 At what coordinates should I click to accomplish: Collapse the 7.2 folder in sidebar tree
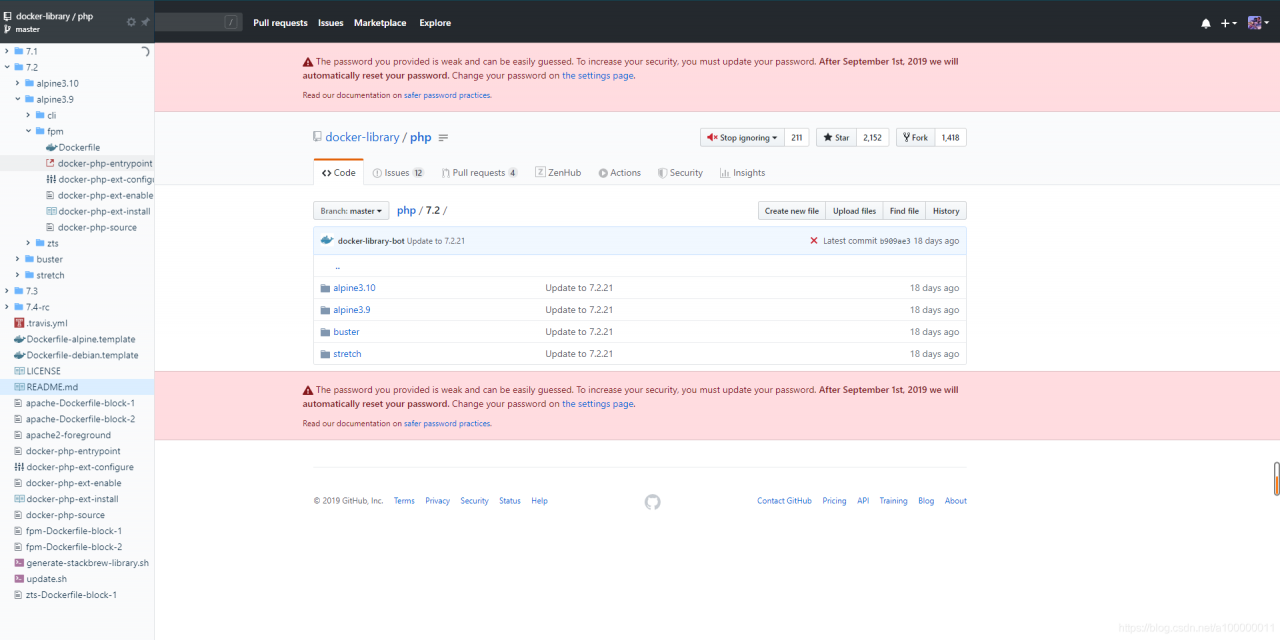pos(7,67)
